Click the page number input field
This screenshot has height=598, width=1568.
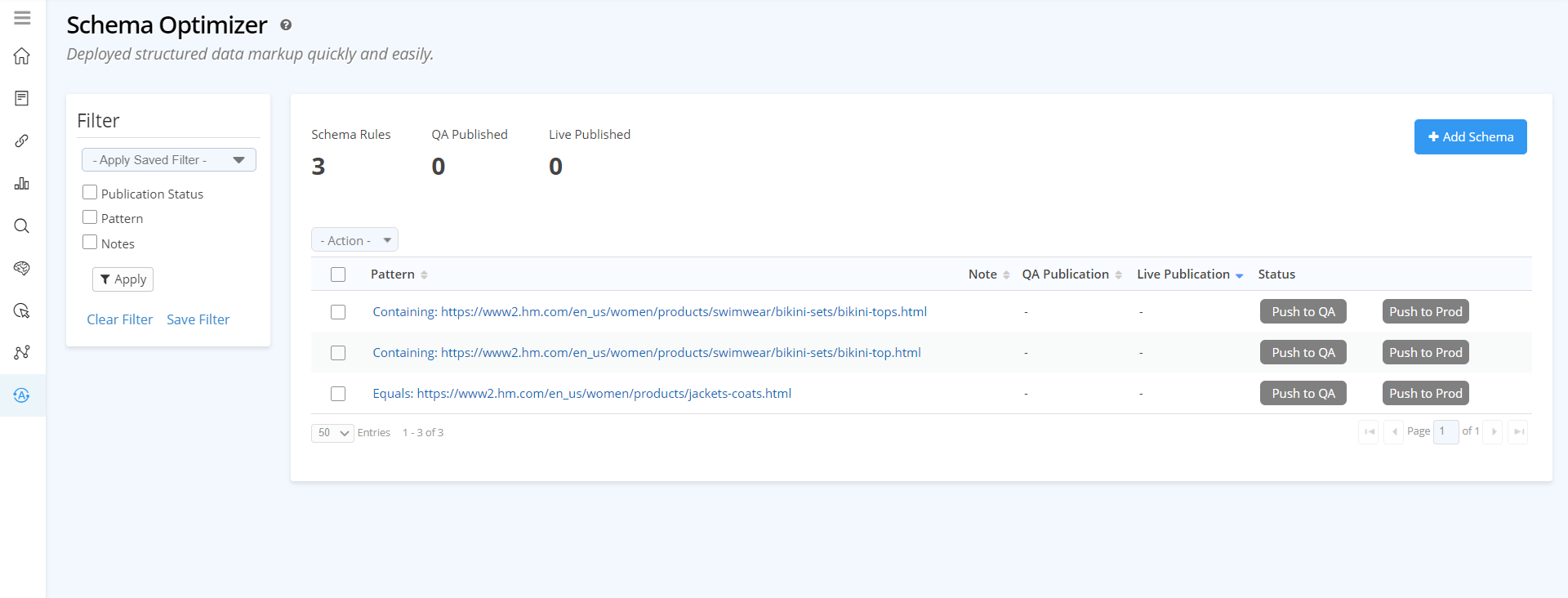(x=1445, y=431)
